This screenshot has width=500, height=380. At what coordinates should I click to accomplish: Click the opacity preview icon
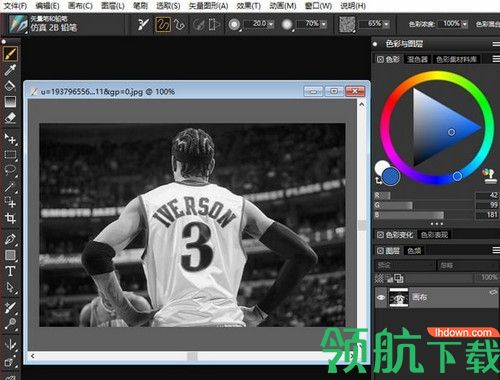point(287,24)
